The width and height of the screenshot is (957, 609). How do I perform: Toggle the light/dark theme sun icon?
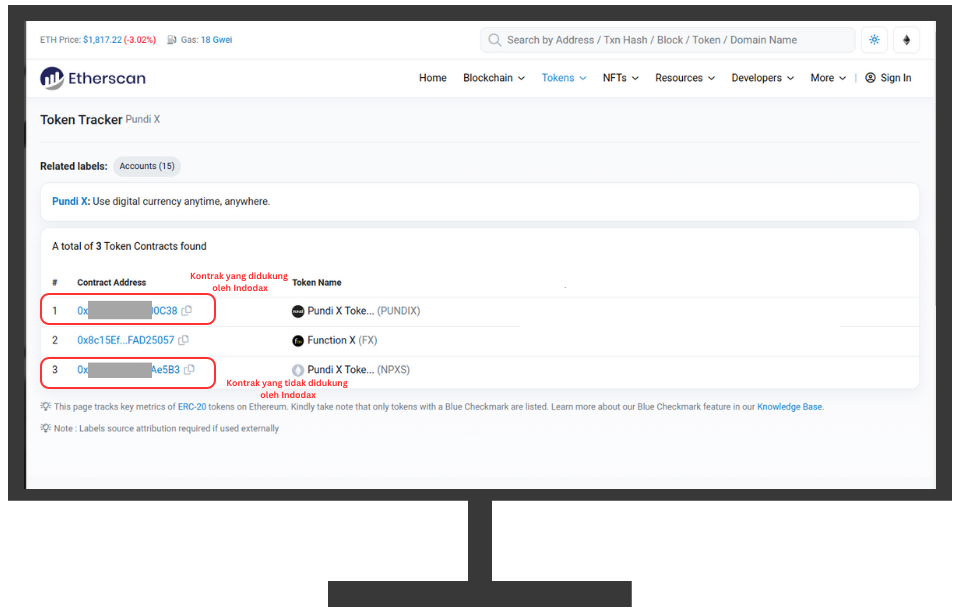coord(874,40)
